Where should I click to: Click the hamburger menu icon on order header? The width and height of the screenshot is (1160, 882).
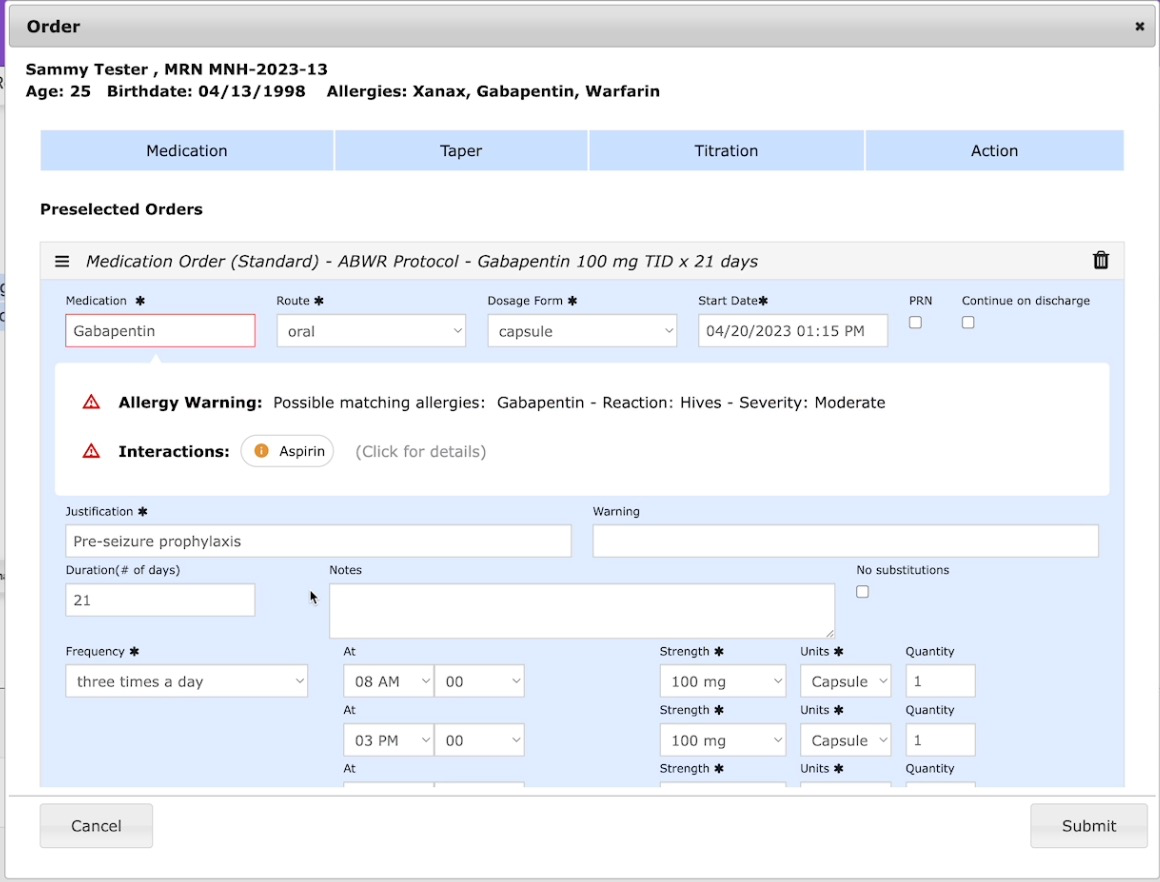(x=62, y=261)
